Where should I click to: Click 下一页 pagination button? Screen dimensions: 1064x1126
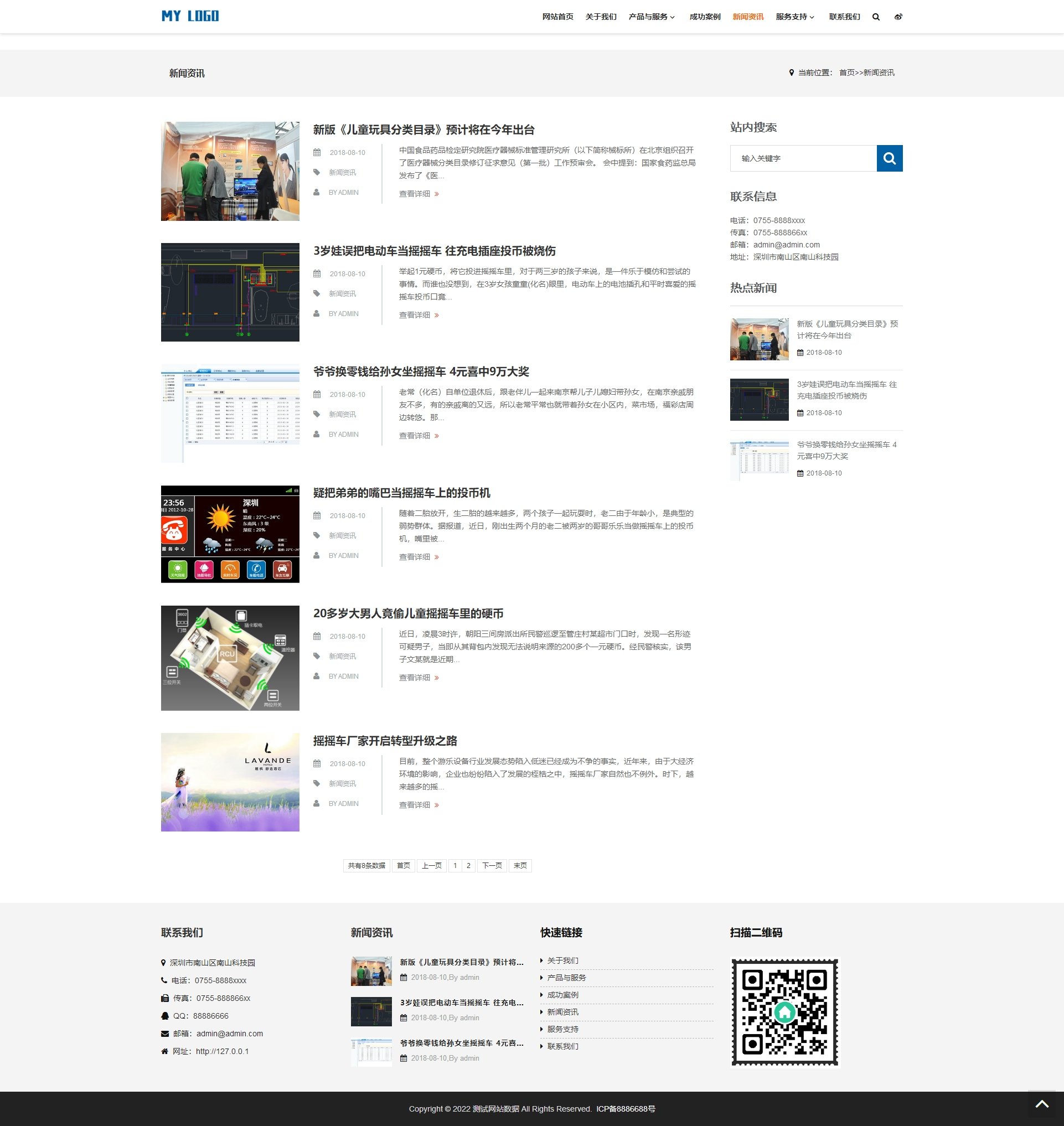tap(492, 866)
